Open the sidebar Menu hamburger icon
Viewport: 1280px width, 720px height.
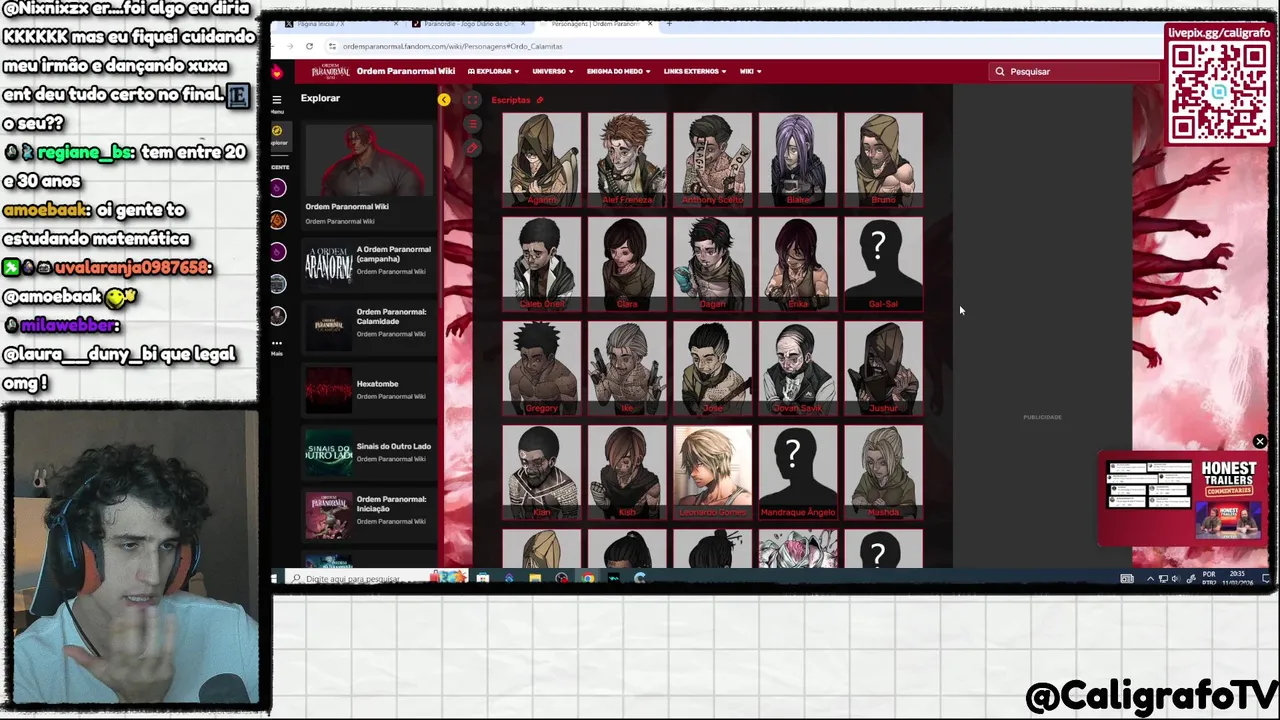pos(277,100)
